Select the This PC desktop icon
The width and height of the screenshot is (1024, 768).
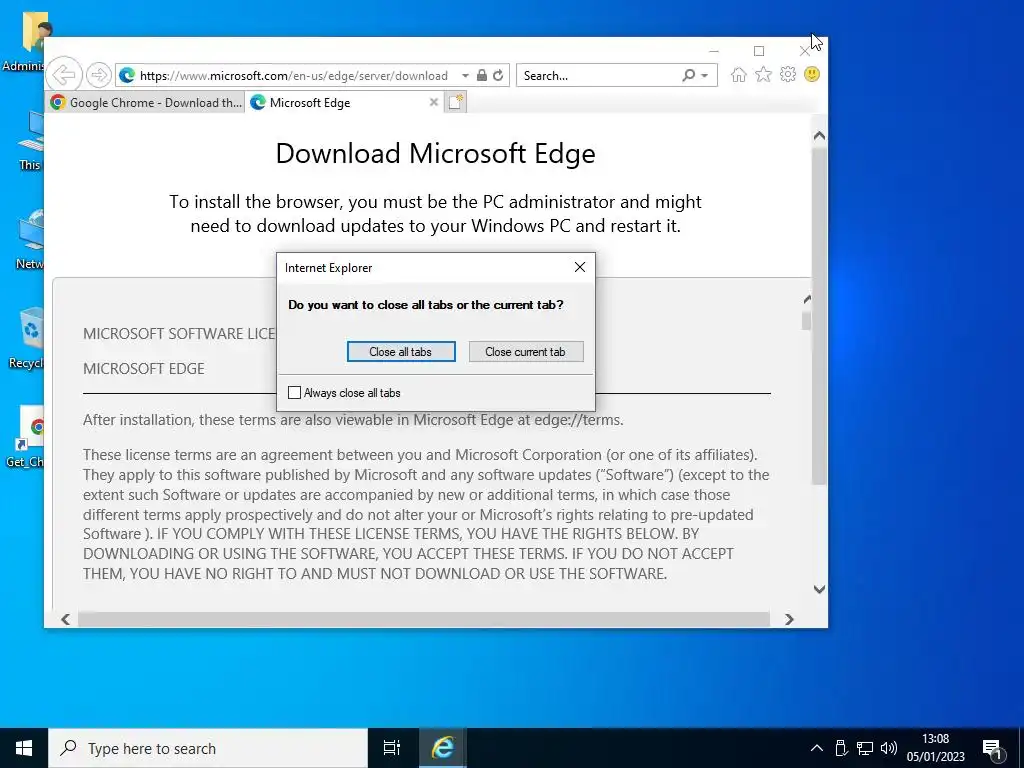pos(29,140)
